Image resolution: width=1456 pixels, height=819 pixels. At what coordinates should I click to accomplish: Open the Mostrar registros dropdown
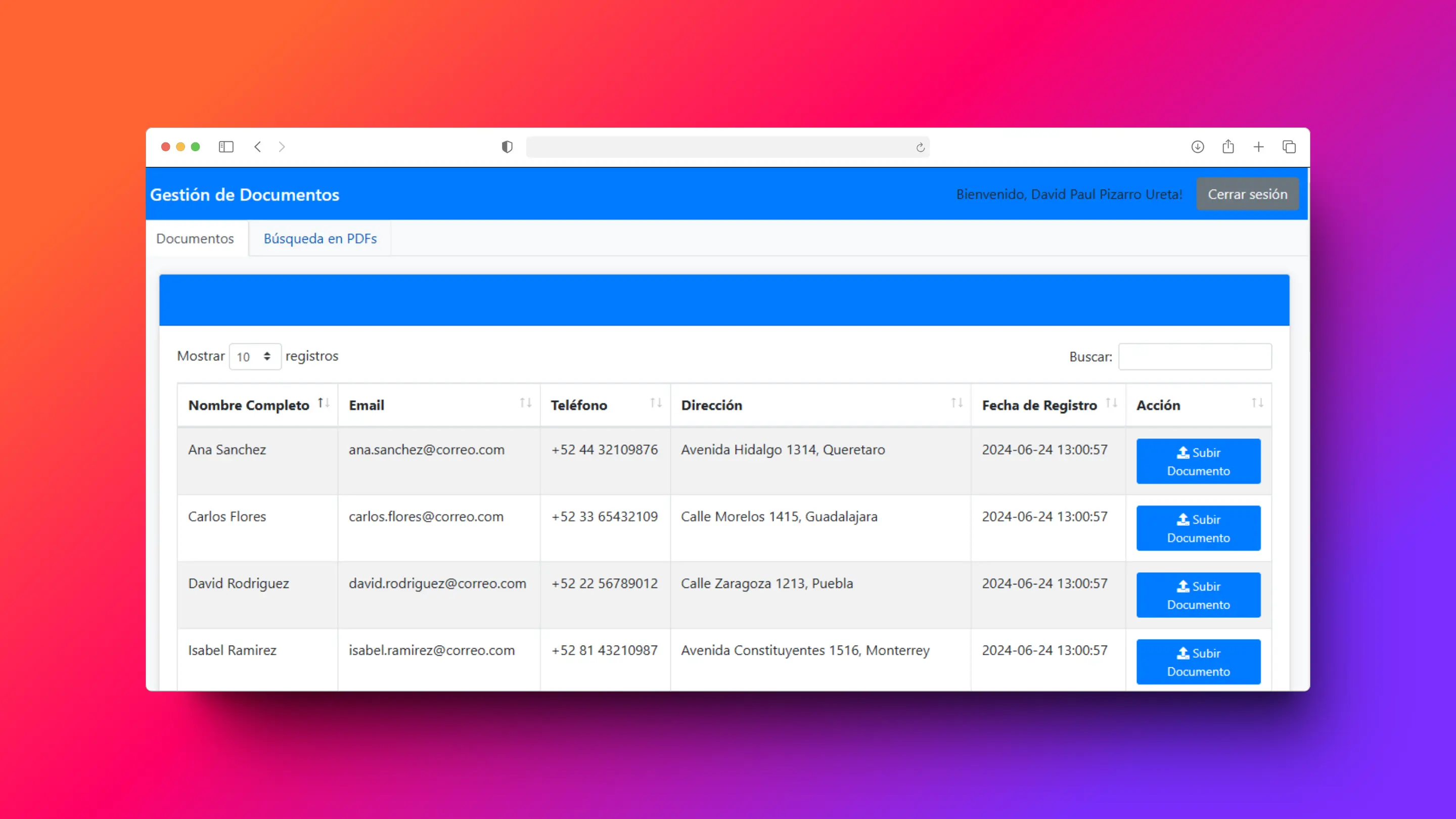point(254,356)
